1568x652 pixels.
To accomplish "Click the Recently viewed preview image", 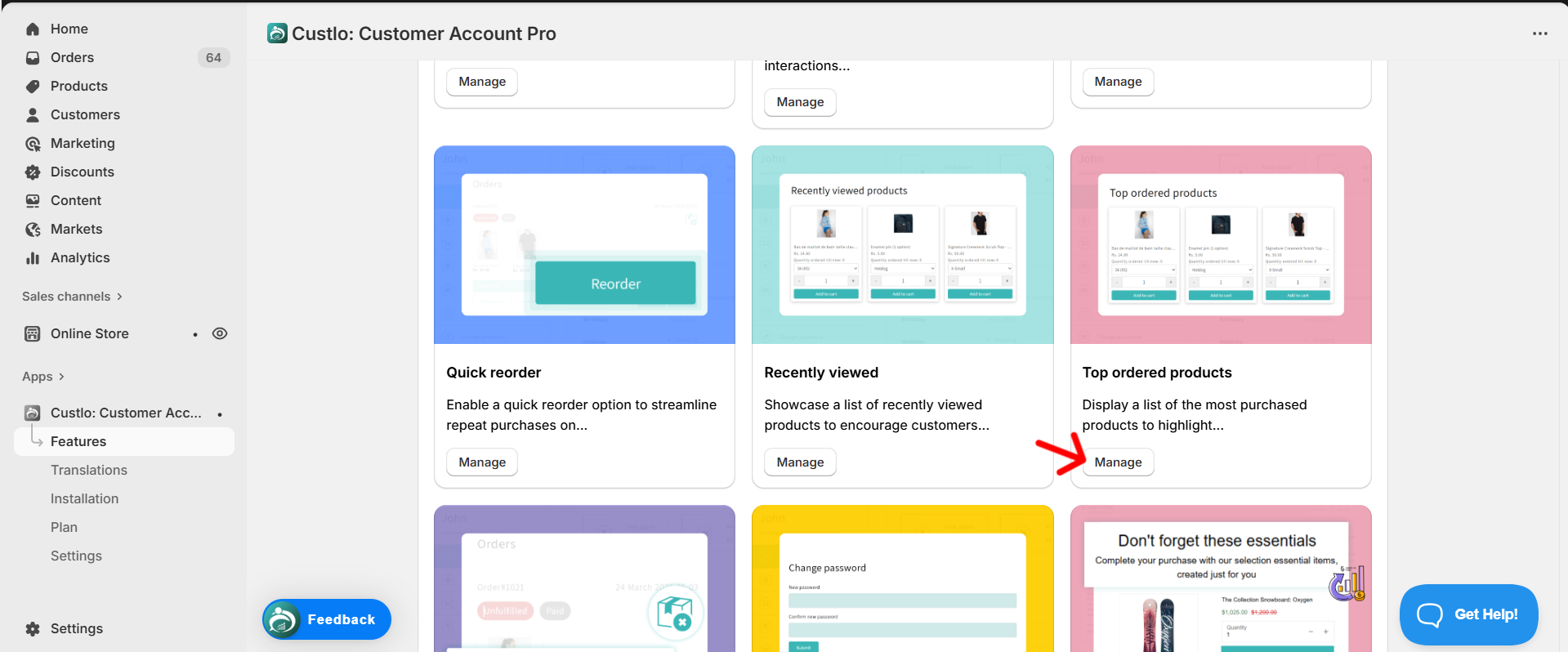I will [x=902, y=245].
